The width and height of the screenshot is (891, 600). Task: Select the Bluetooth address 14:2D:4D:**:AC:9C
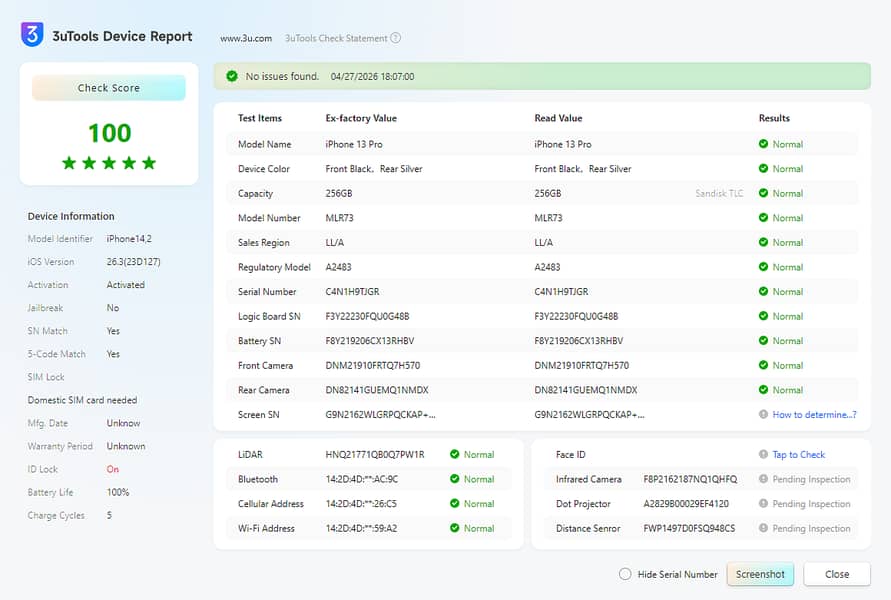click(361, 478)
